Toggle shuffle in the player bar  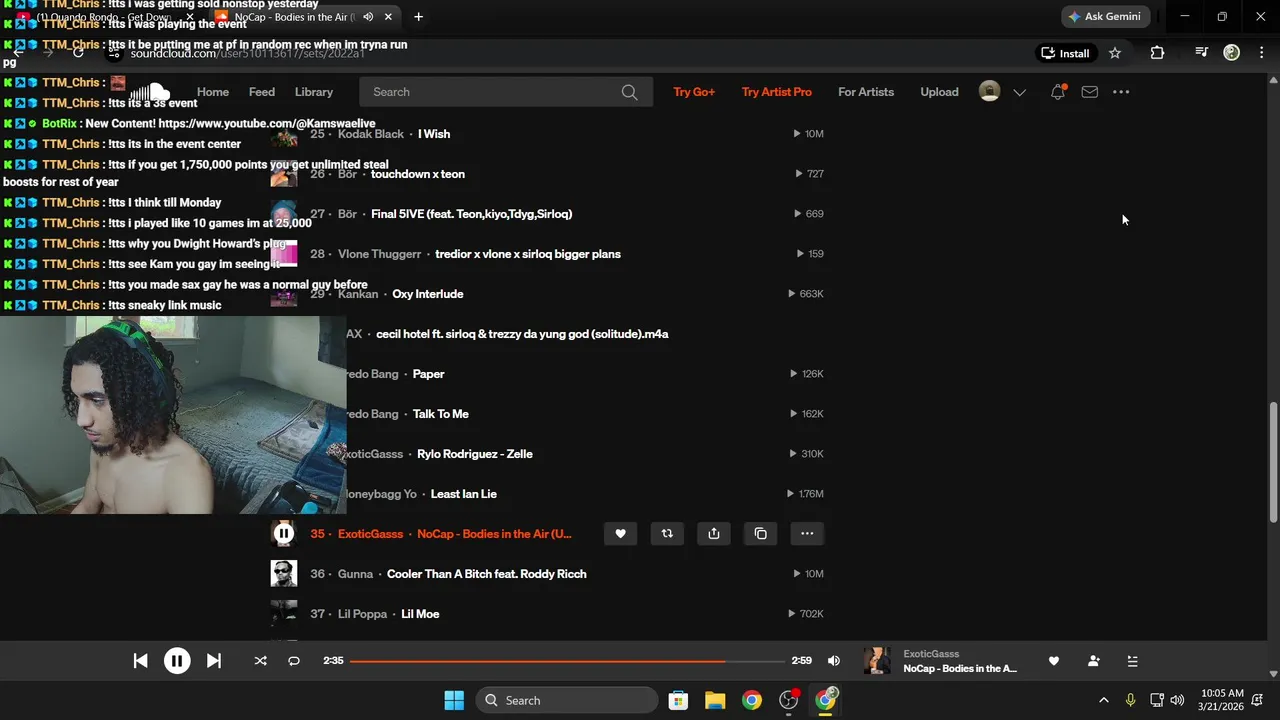click(260, 661)
